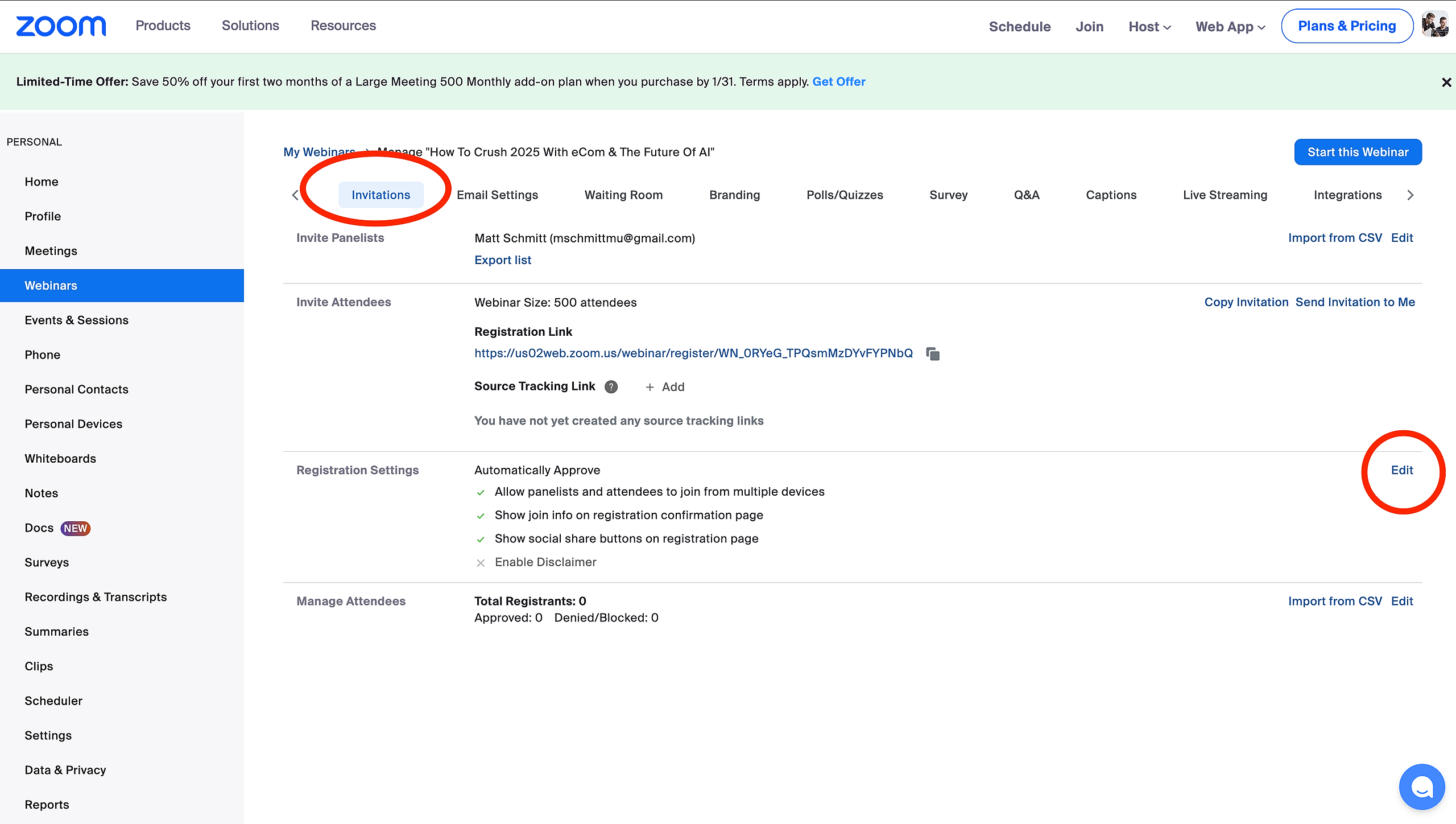Click Copy Invitation link
The width and height of the screenshot is (1456, 824).
tap(1246, 302)
